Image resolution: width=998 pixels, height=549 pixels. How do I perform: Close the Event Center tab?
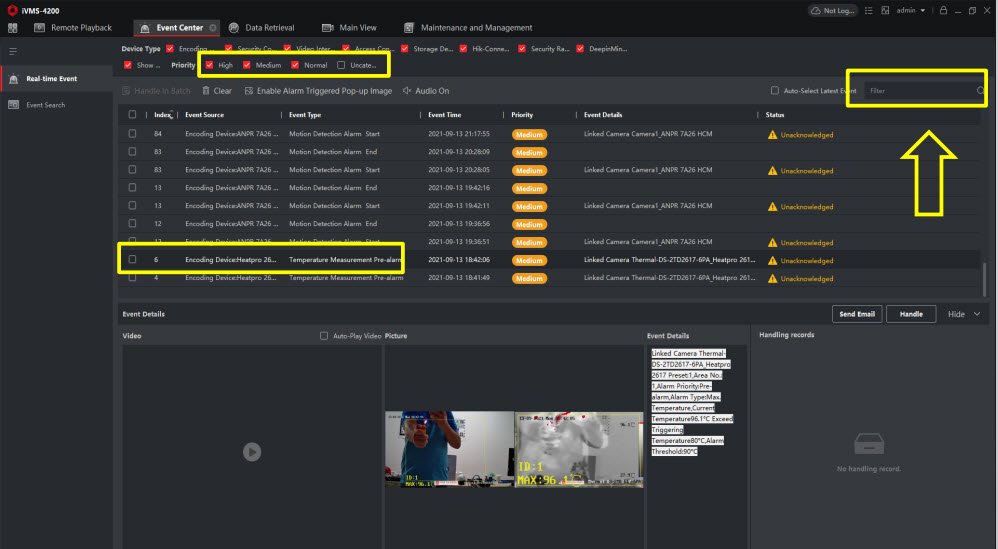click(x=213, y=28)
